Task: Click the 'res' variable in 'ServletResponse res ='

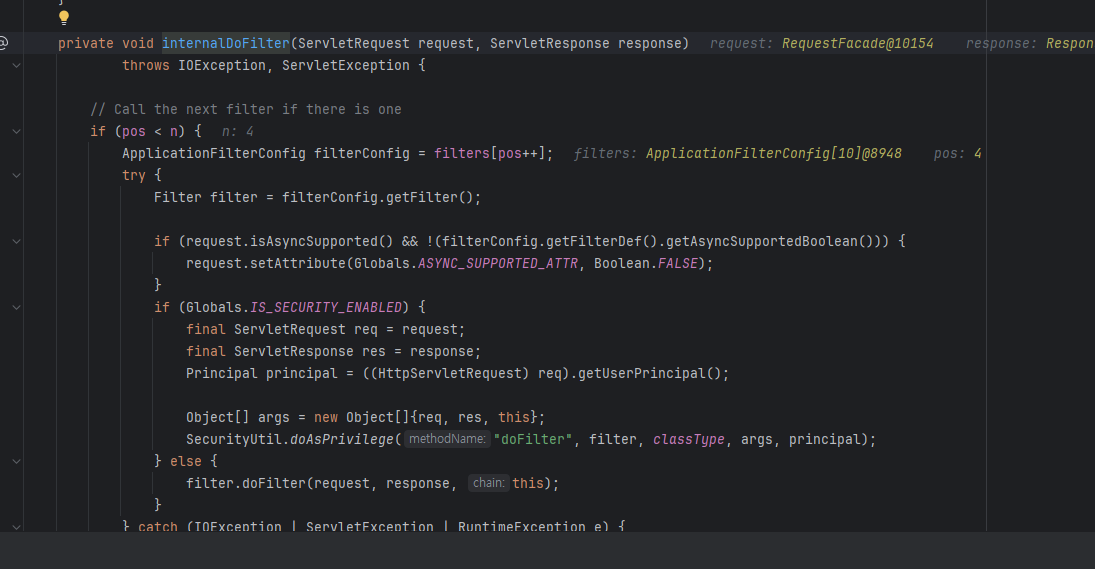Action: [x=374, y=352]
